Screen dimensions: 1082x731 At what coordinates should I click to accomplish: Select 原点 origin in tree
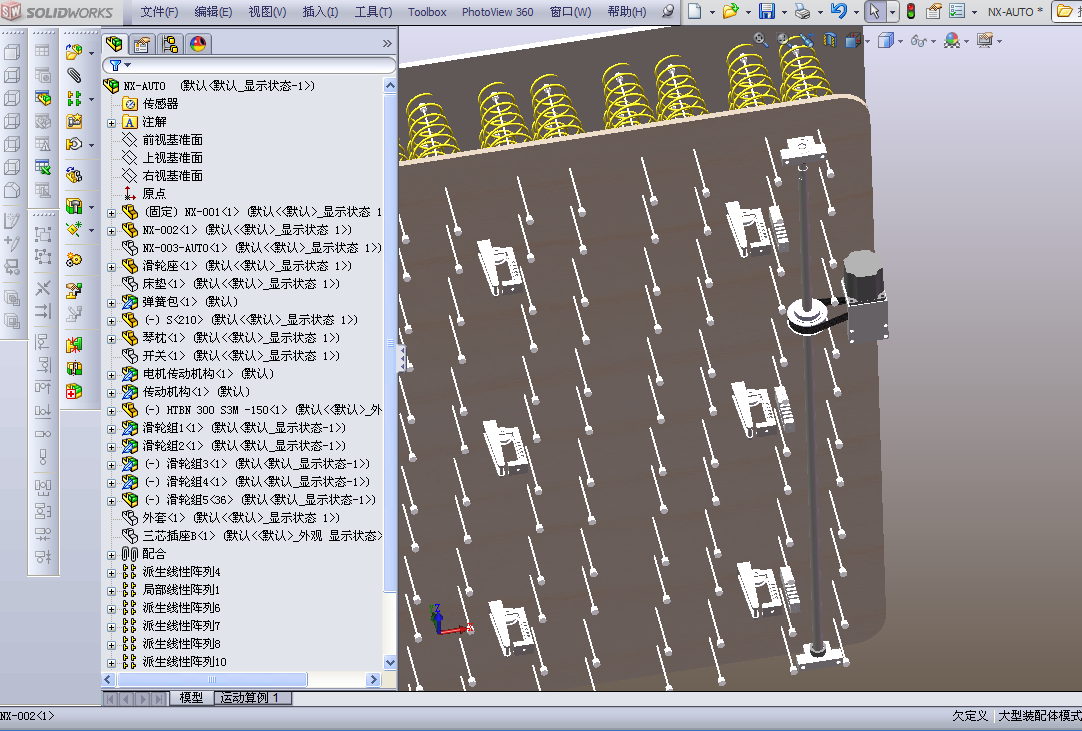coord(154,194)
